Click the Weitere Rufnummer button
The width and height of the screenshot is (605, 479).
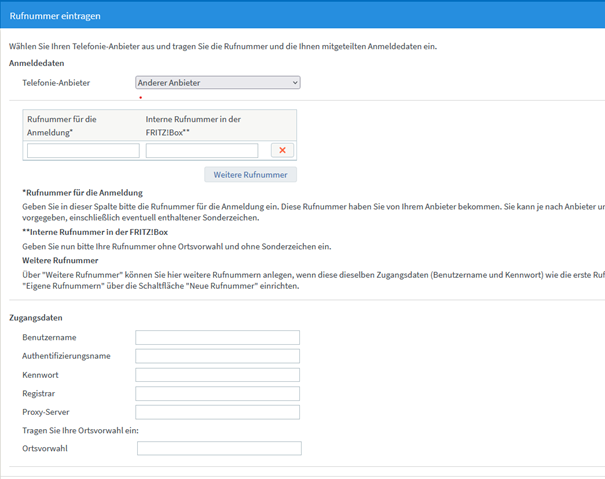click(x=250, y=175)
